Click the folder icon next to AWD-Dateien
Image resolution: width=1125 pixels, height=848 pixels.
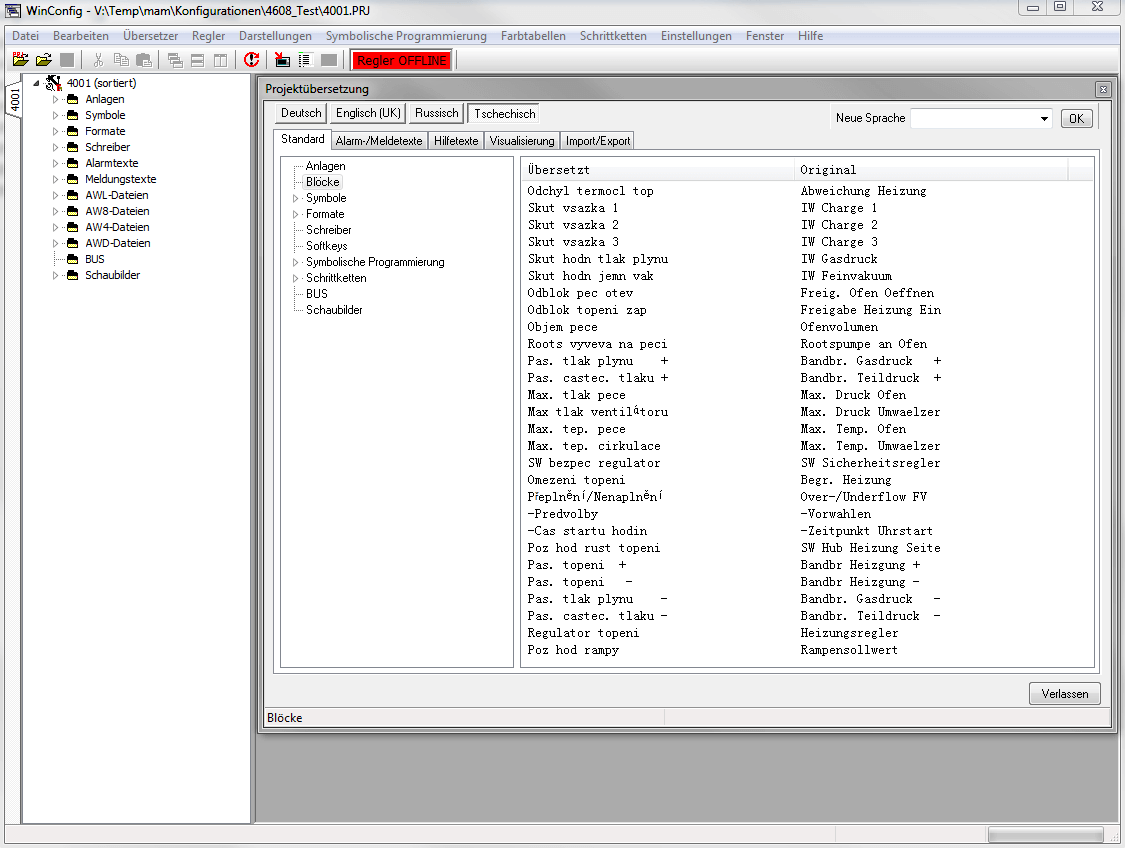[72, 243]
